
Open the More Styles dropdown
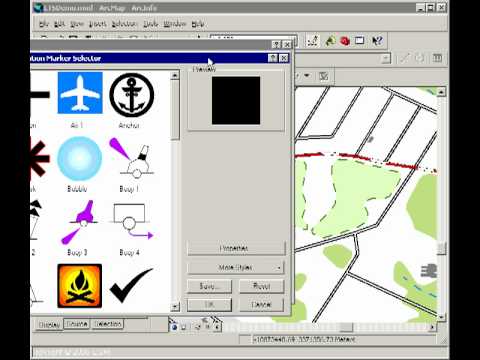tap(236, 267)
